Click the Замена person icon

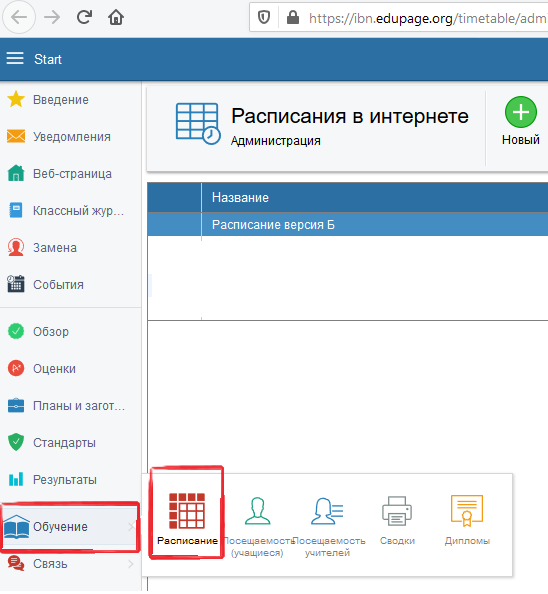pyautogui.click(x=16, y=247)
